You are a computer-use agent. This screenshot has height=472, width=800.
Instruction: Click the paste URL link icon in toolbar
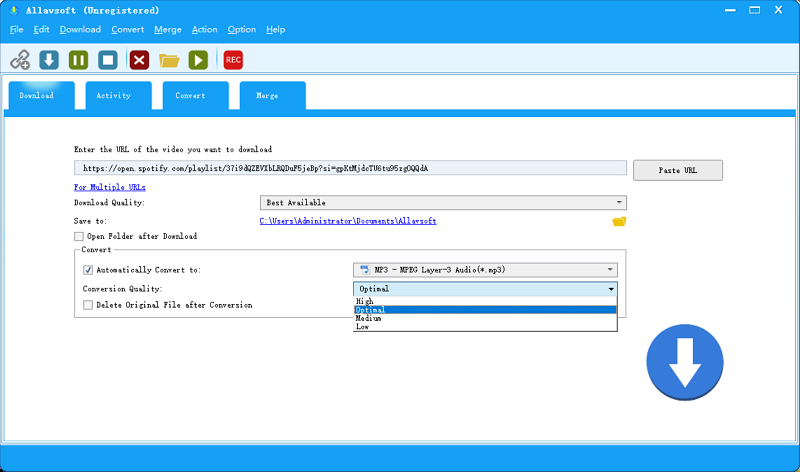point(20,60)
